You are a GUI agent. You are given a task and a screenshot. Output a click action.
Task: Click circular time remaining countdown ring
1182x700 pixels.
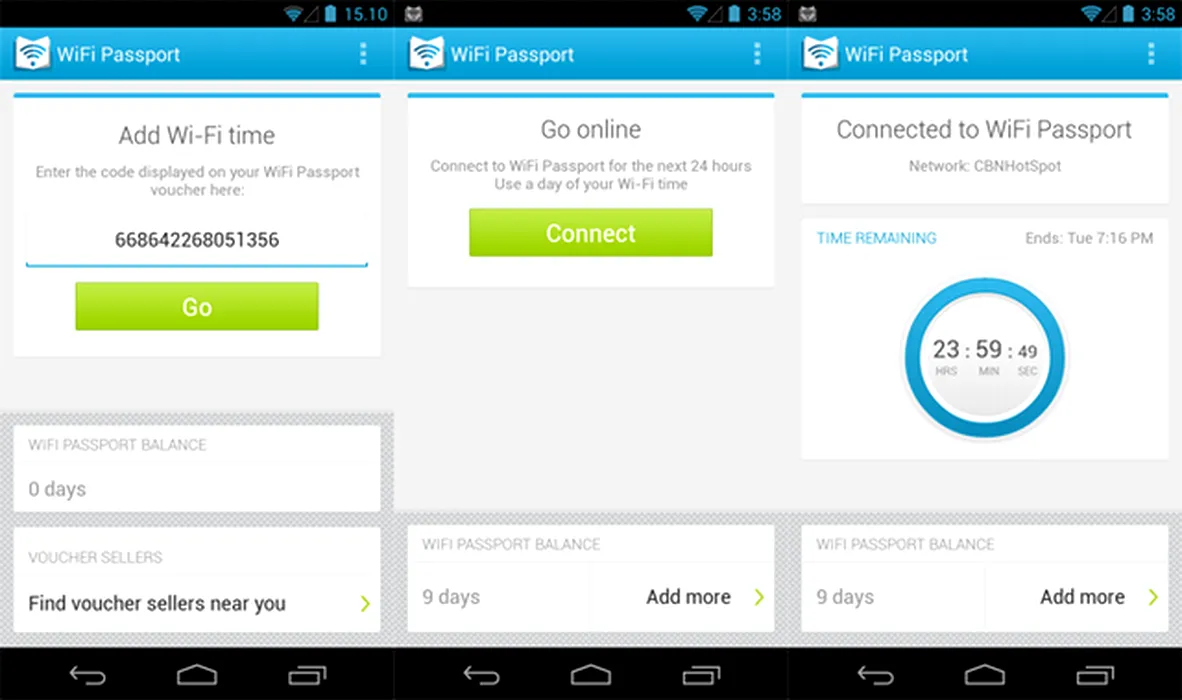[984, 358]
